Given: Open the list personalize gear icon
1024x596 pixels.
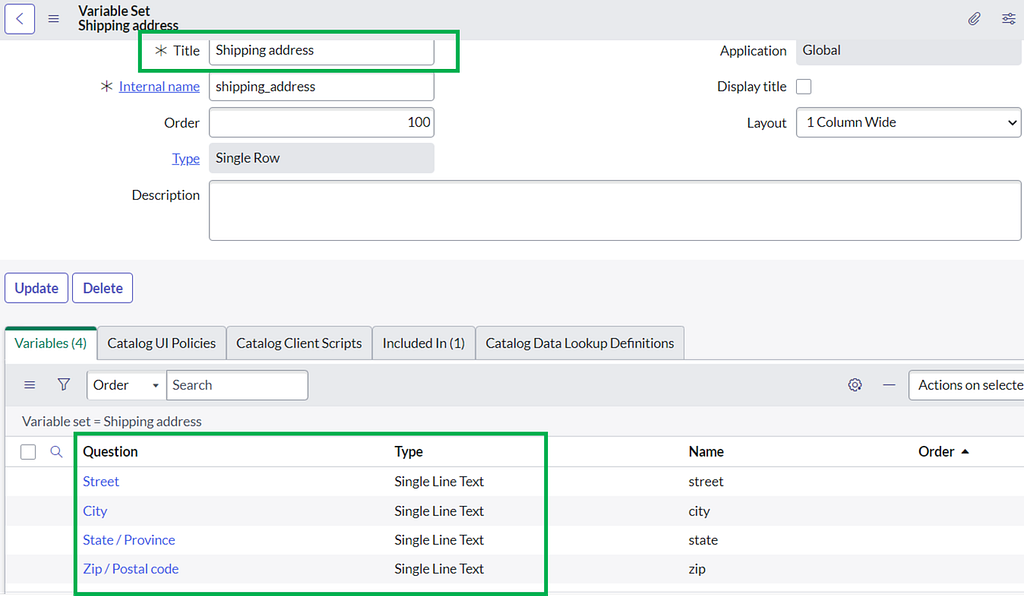Looking at the screenshot, I should pyautogui.click(x=855, y=385).
